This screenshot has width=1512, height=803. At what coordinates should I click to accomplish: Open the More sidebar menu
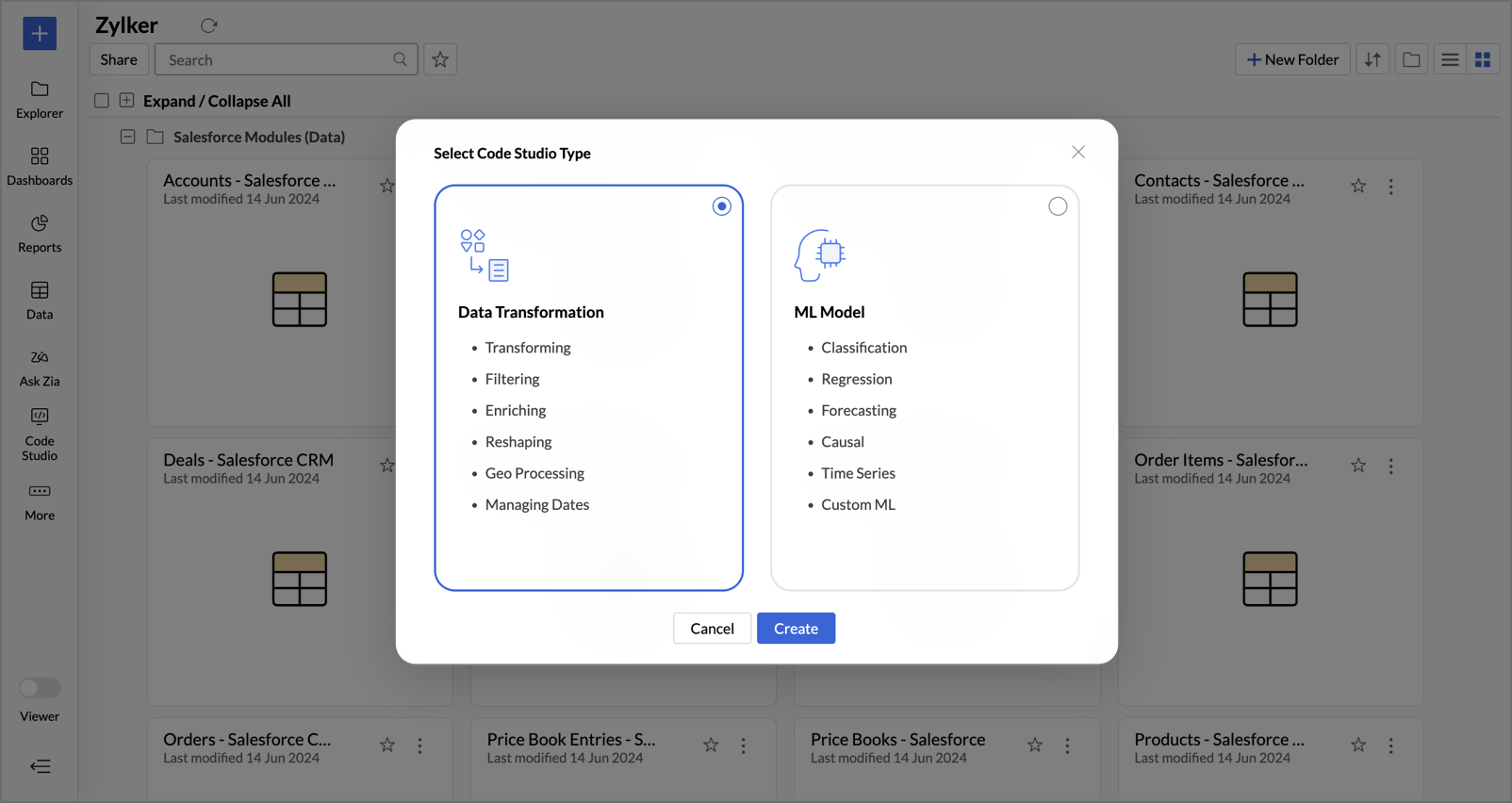[x=40, y=501]
